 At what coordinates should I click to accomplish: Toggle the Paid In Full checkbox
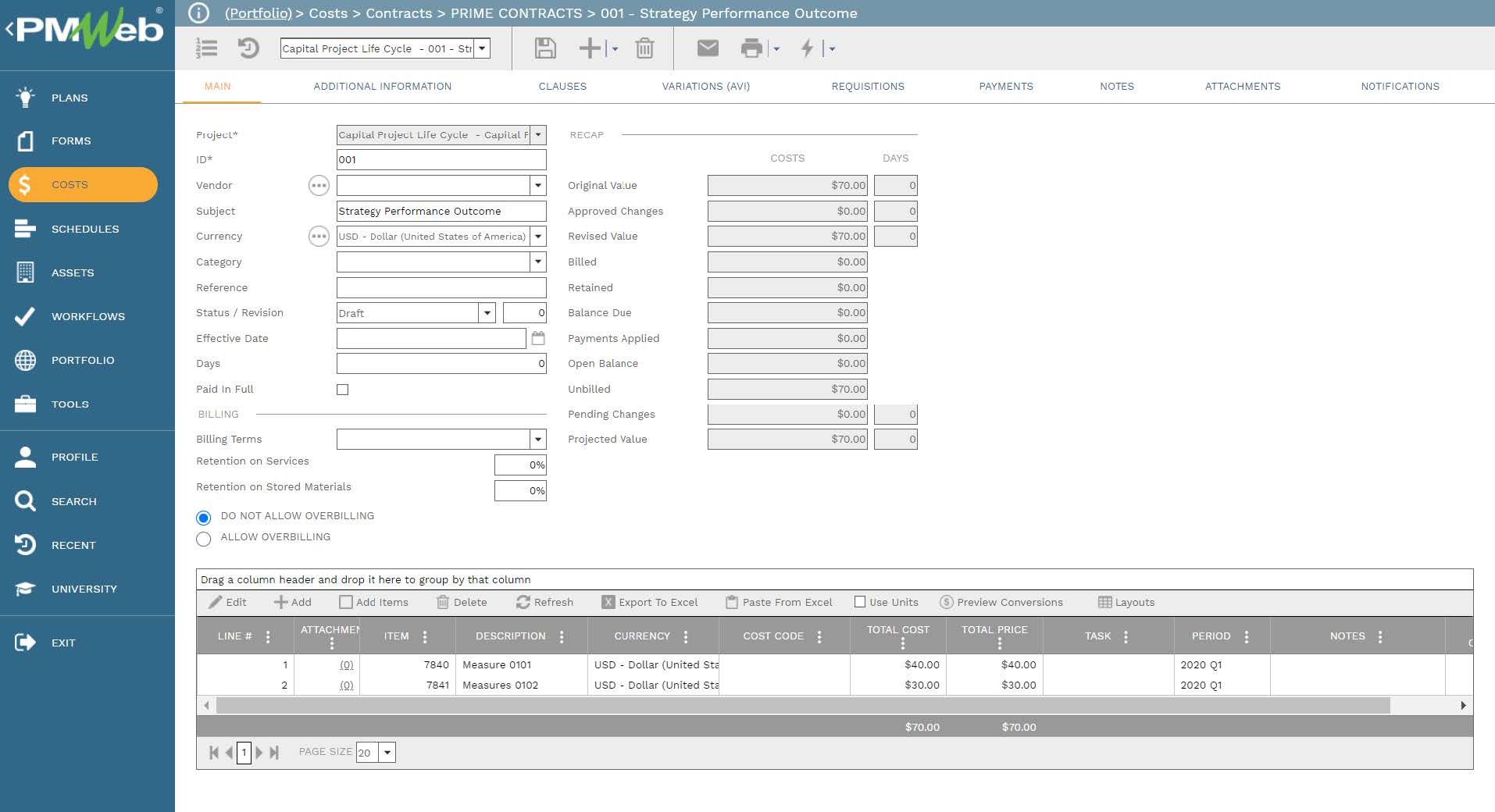pyautogui.click(x=342, y=389)
